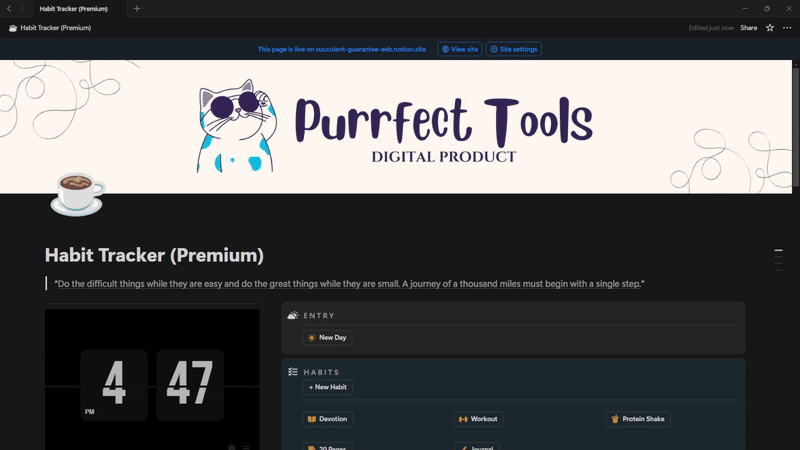Click the Workout habit button
The height and width of the screenshot is (450, 800).
point(479,419)
